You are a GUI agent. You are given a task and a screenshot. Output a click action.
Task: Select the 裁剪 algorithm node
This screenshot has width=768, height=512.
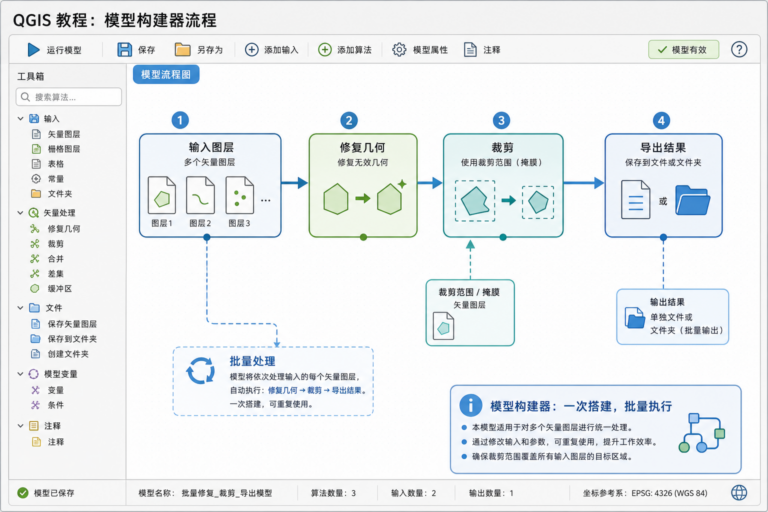(x=503, y=186)
